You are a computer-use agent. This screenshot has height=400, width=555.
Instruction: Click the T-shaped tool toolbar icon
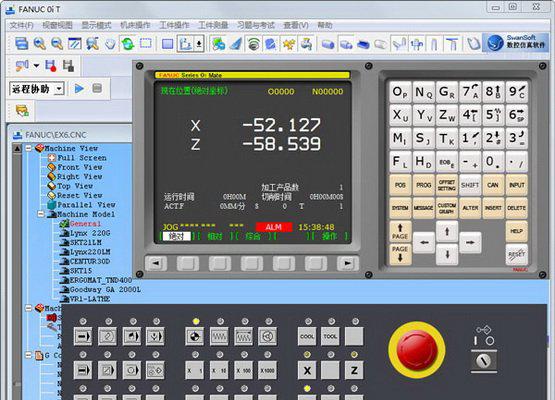[x=452, y=44]
